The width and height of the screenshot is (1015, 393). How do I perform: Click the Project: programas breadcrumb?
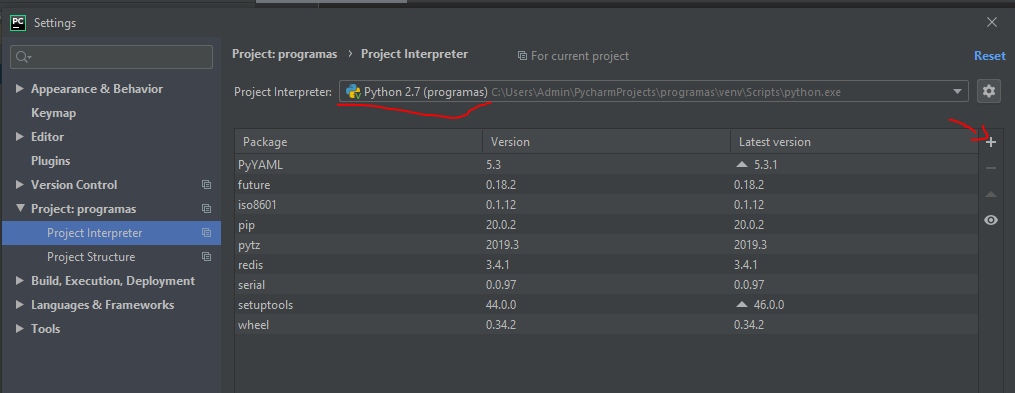click(x=284, y=54)
